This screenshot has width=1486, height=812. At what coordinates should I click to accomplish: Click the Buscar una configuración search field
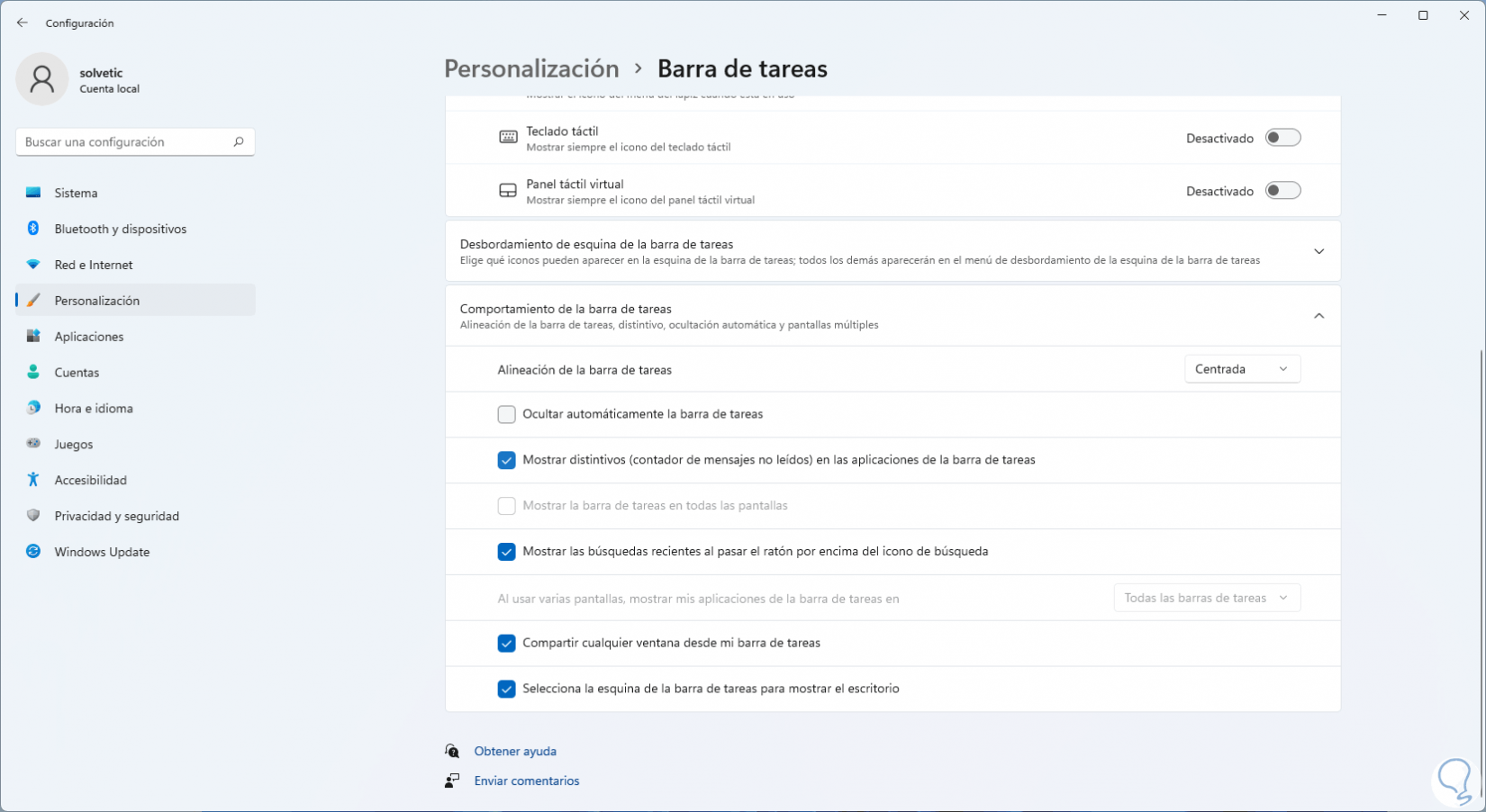[x=124, y=142]
